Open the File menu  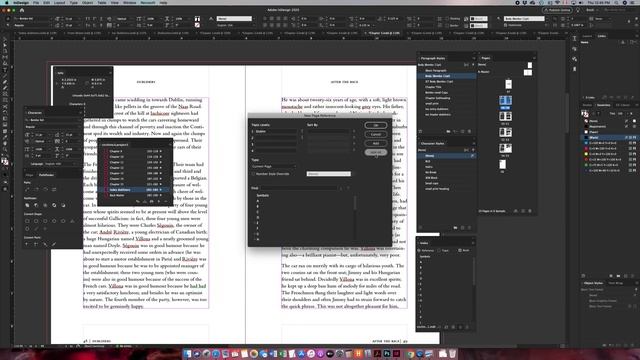[x=36, y=2]
